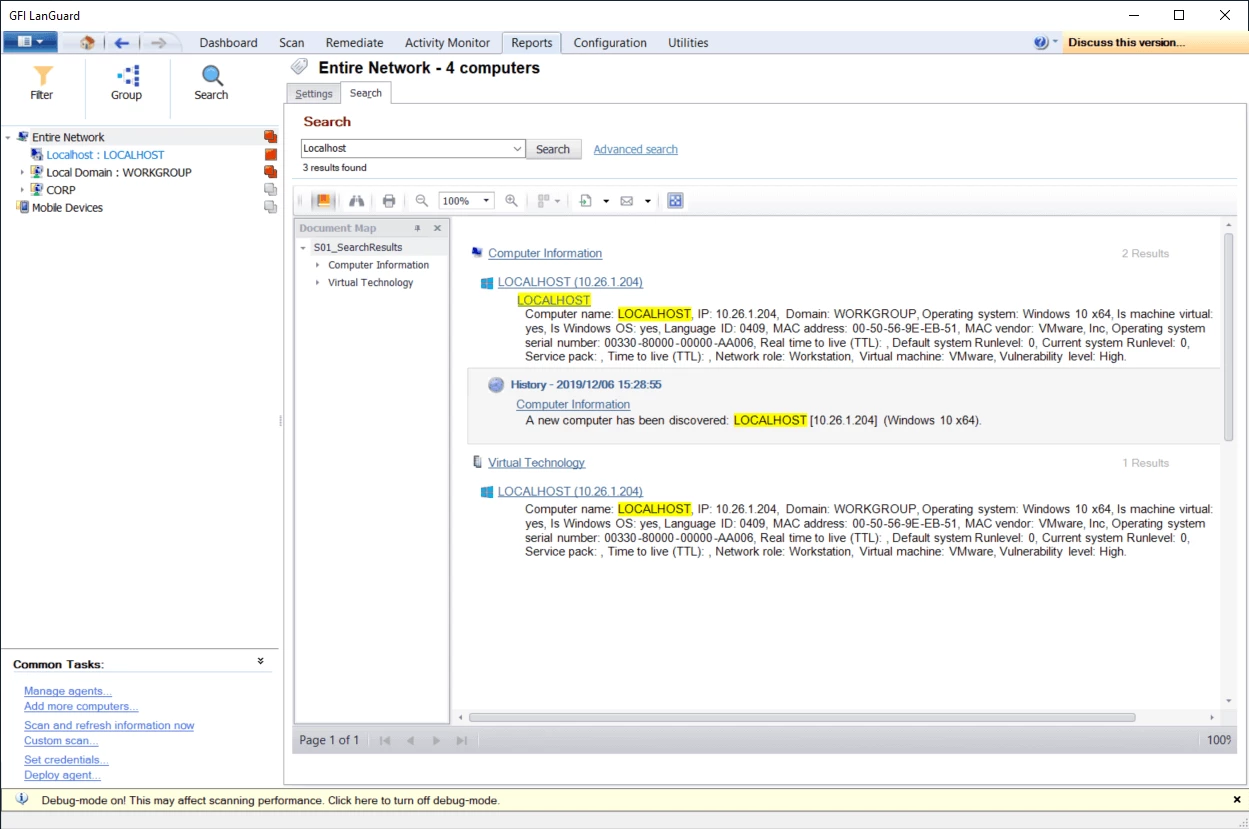Open Advanced search
1249x829 pixels.
[635, 148]
